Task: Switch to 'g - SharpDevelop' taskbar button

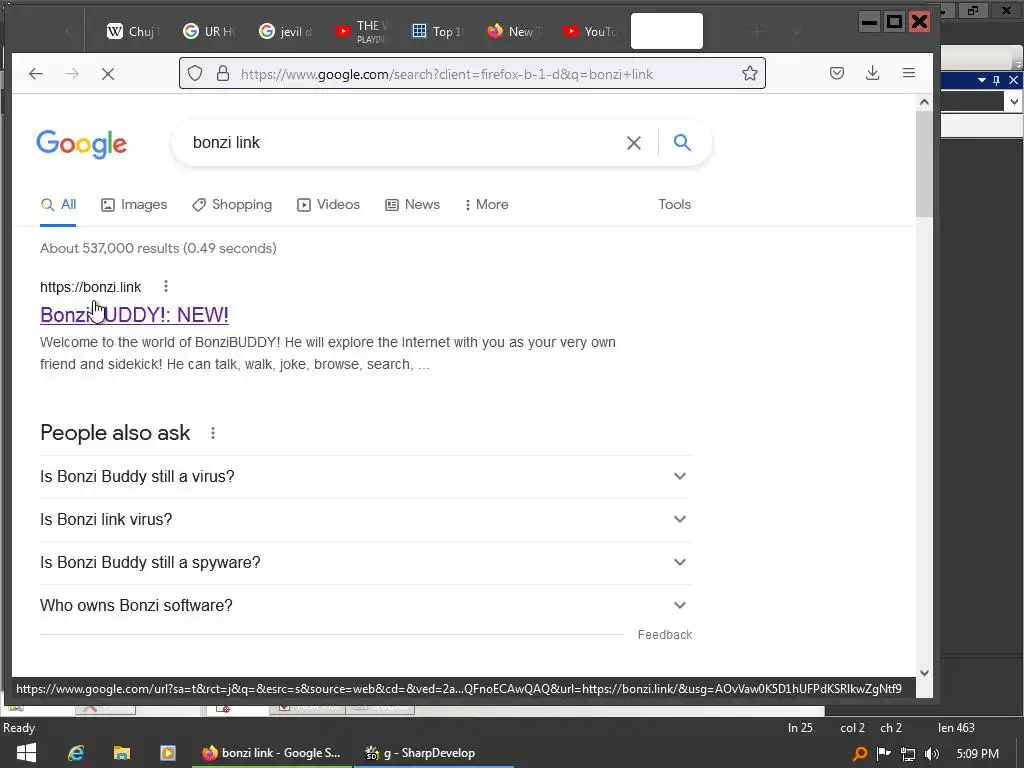Action: click(x=434, y=753)
